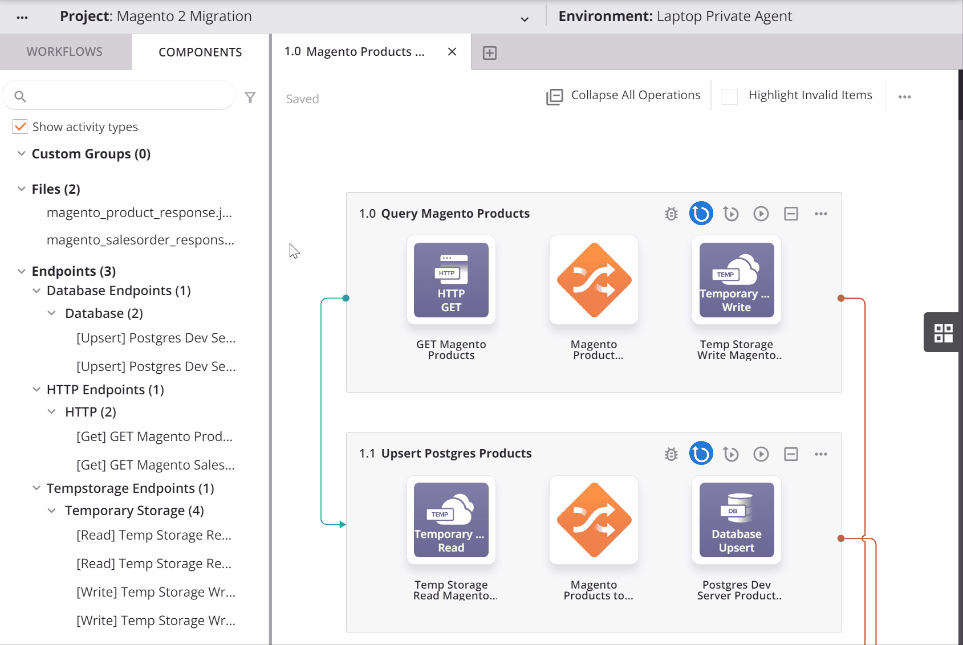Open Query Magento Products ellipsis menu
The width and height of the screenshot is (963, 645).
pos(821,214)
